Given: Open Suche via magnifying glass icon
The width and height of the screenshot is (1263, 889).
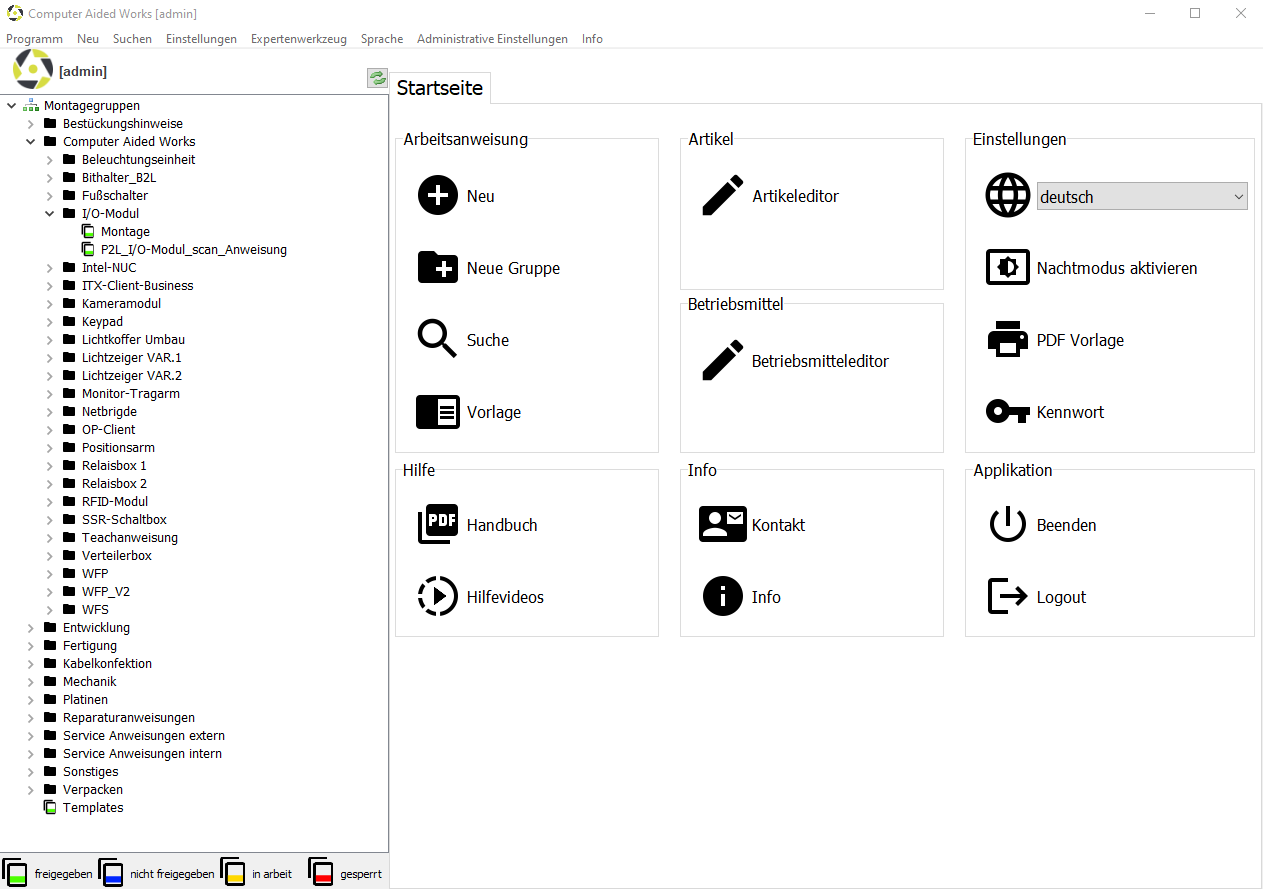Looking at the screenshot, I should coord(438,340).
